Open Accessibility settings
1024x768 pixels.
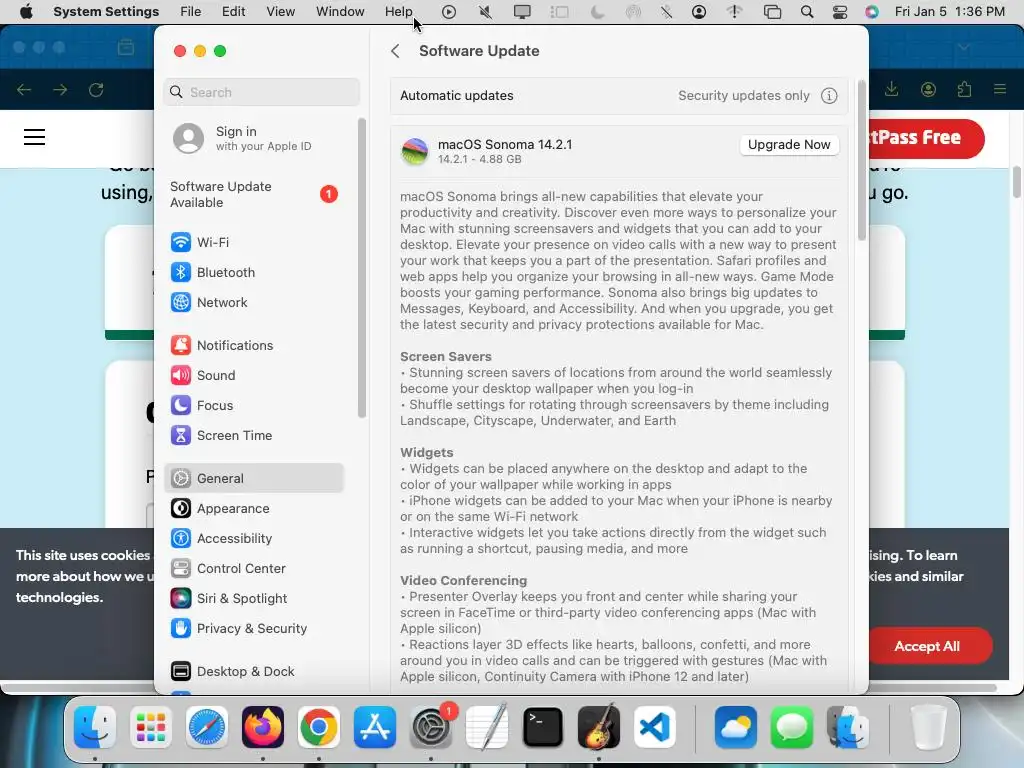coord(253,539)
